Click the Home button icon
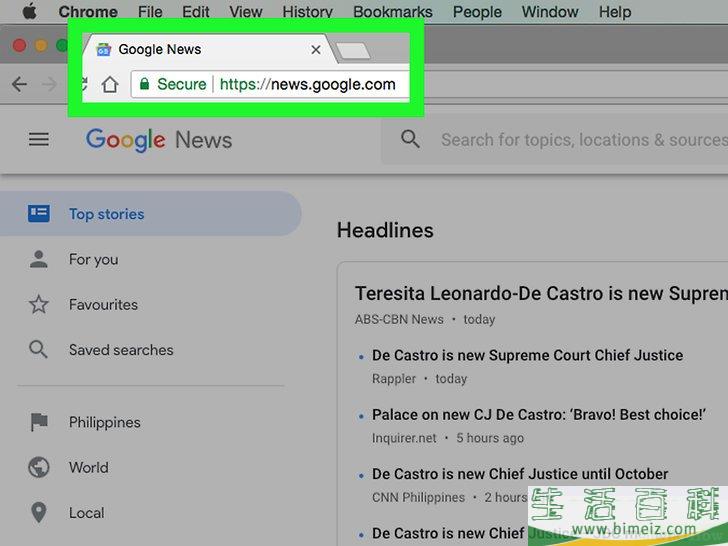Image resolution: width=728 pixels, height=546 pixels. tap(110, 84)
